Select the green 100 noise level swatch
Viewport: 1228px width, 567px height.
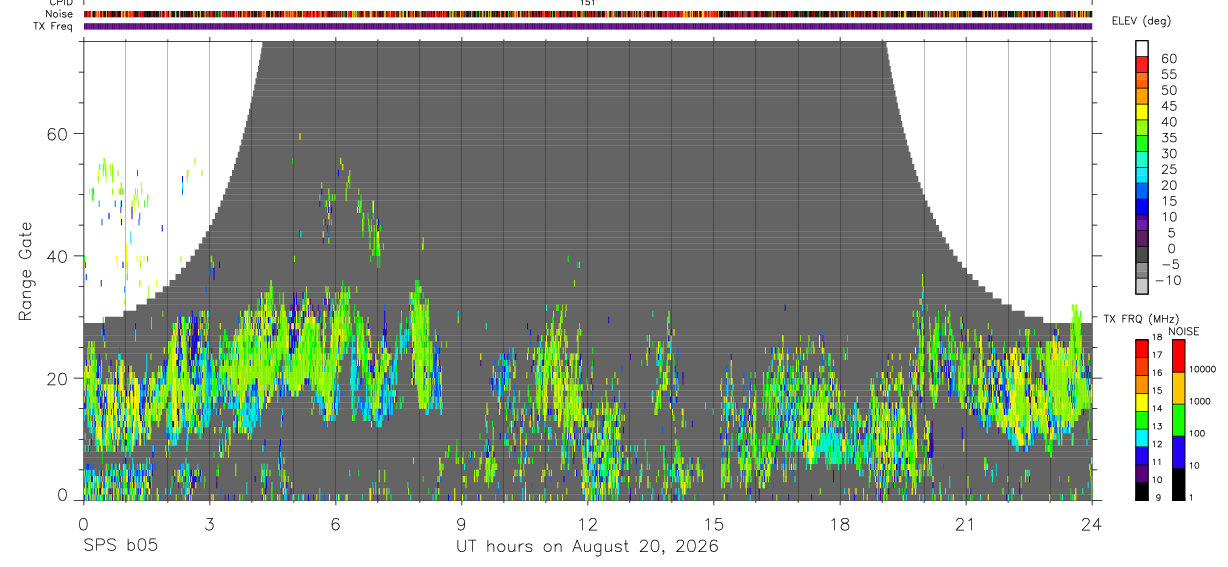(x=1179, y=420)
